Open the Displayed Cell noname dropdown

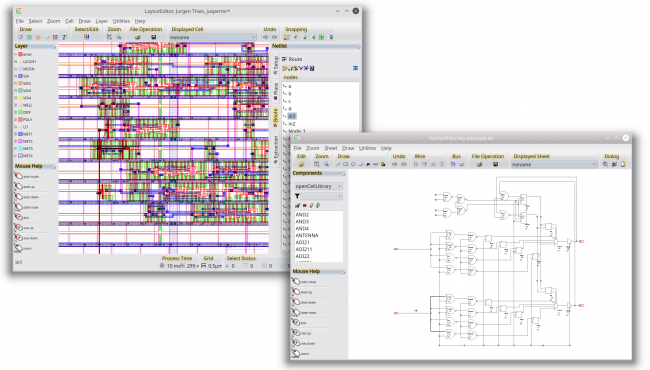point(212,37)
